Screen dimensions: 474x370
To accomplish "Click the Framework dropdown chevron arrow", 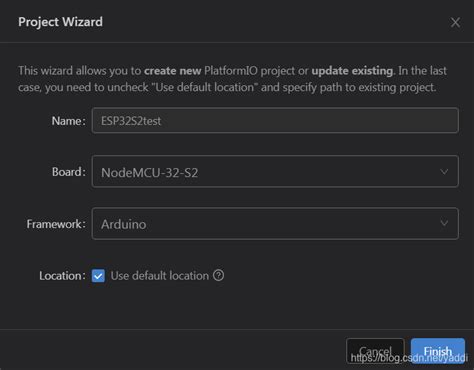I will (x=444, y=223).
